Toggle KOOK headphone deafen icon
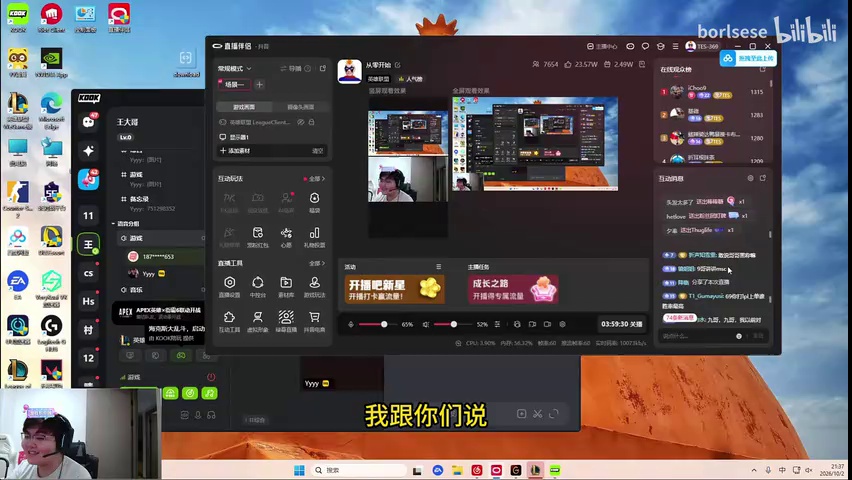Screen dimensions: 852x480 211,415
